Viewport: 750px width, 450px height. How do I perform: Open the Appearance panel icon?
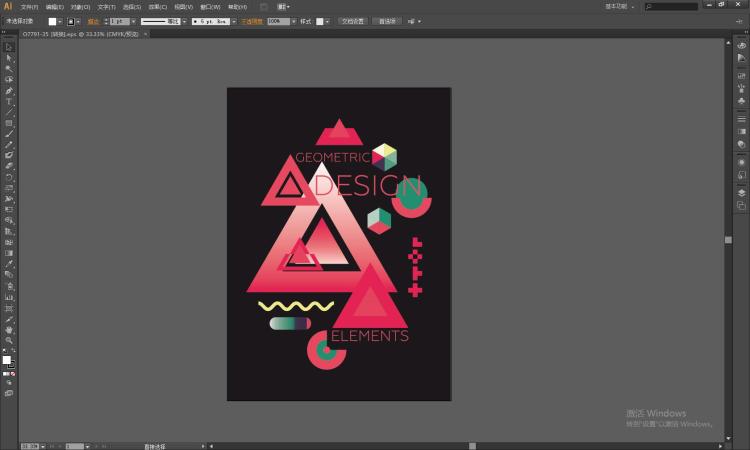tap(741, 163)
